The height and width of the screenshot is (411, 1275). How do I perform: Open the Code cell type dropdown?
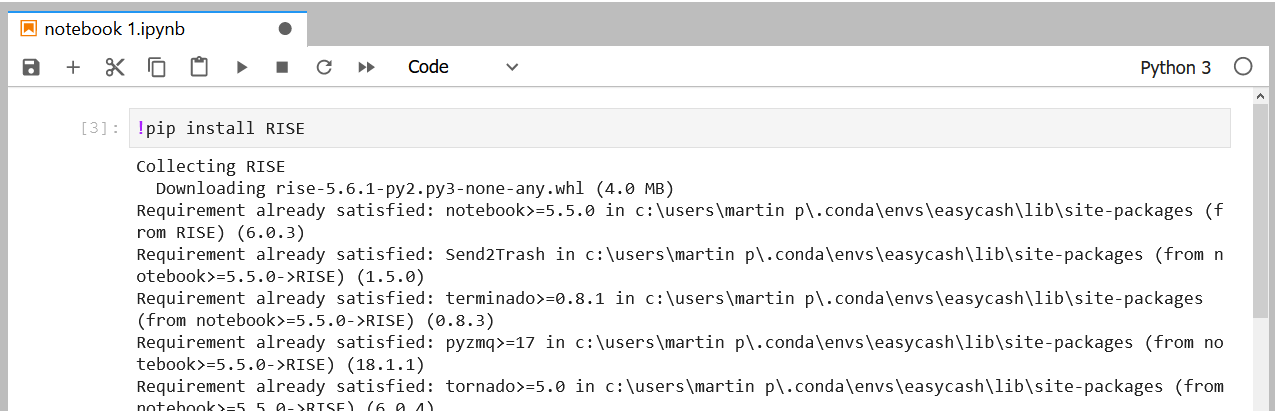pyautogui.click(x=463, y=67)
